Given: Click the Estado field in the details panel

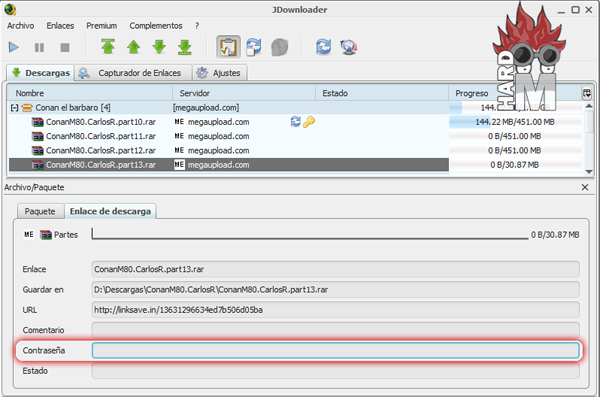Looking at the screenshot, I should pyautogui.click(x=336, y=371).
